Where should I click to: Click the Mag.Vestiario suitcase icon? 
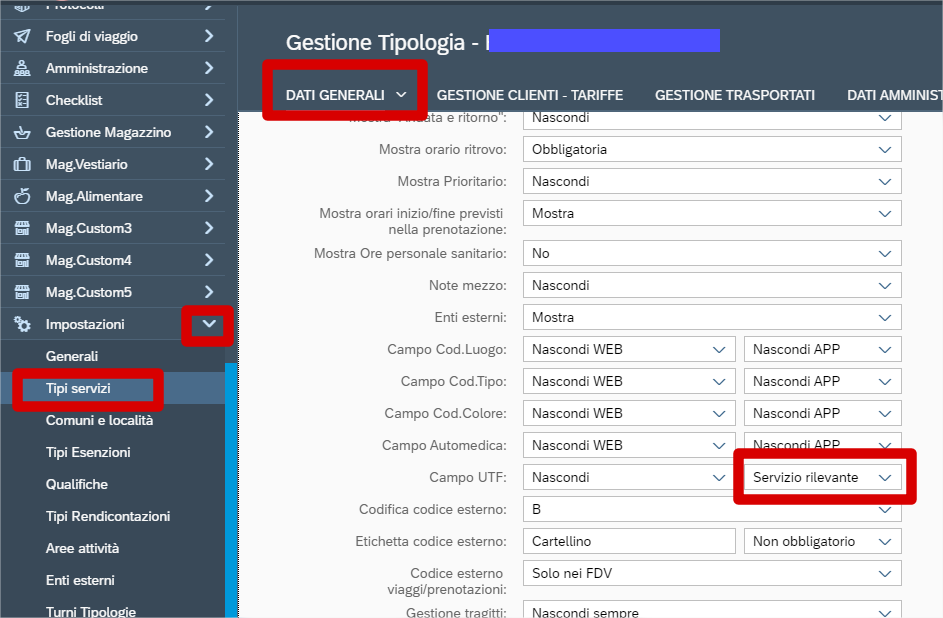click(x=22, y=164)
